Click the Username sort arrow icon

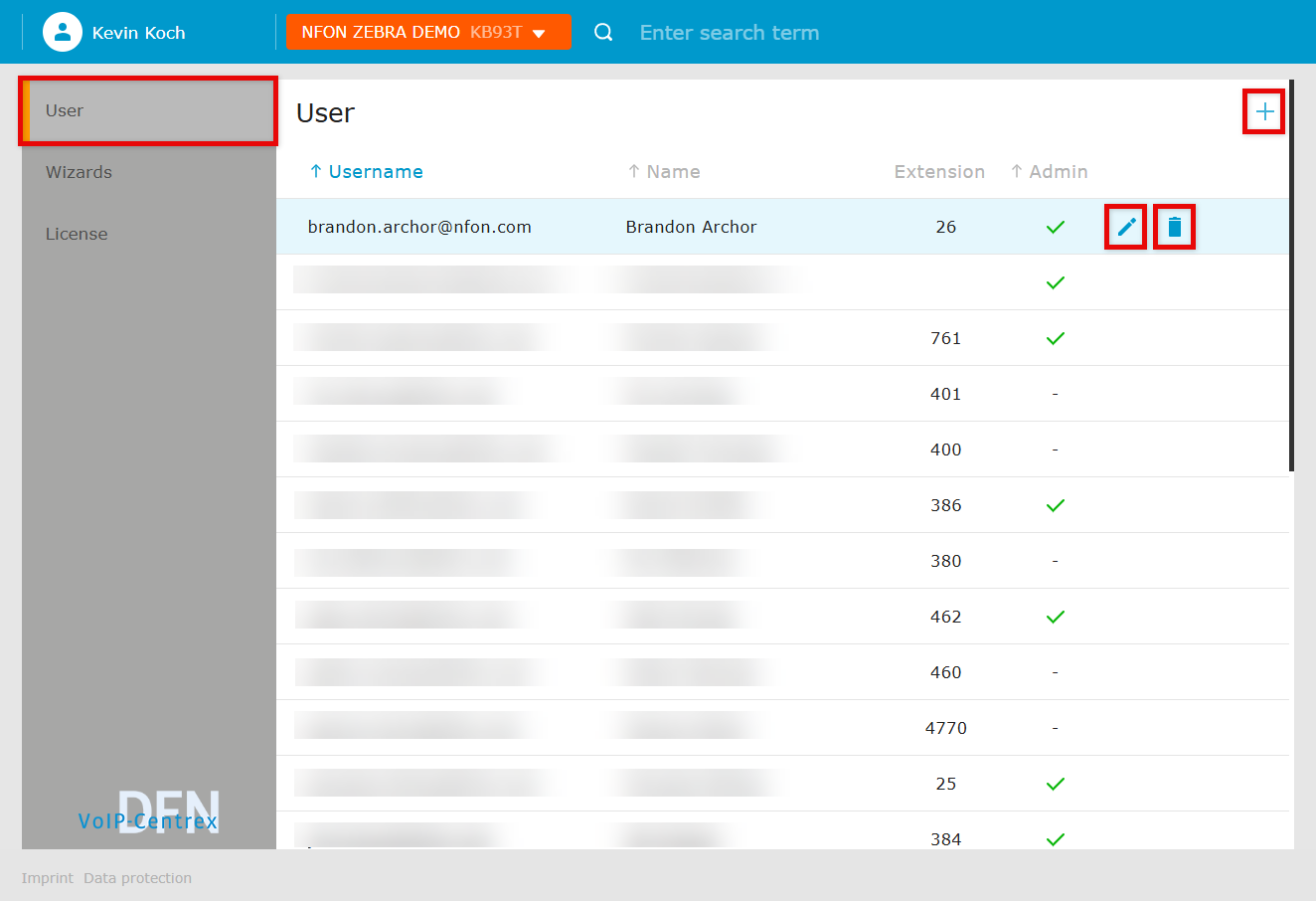pos(316,171)
